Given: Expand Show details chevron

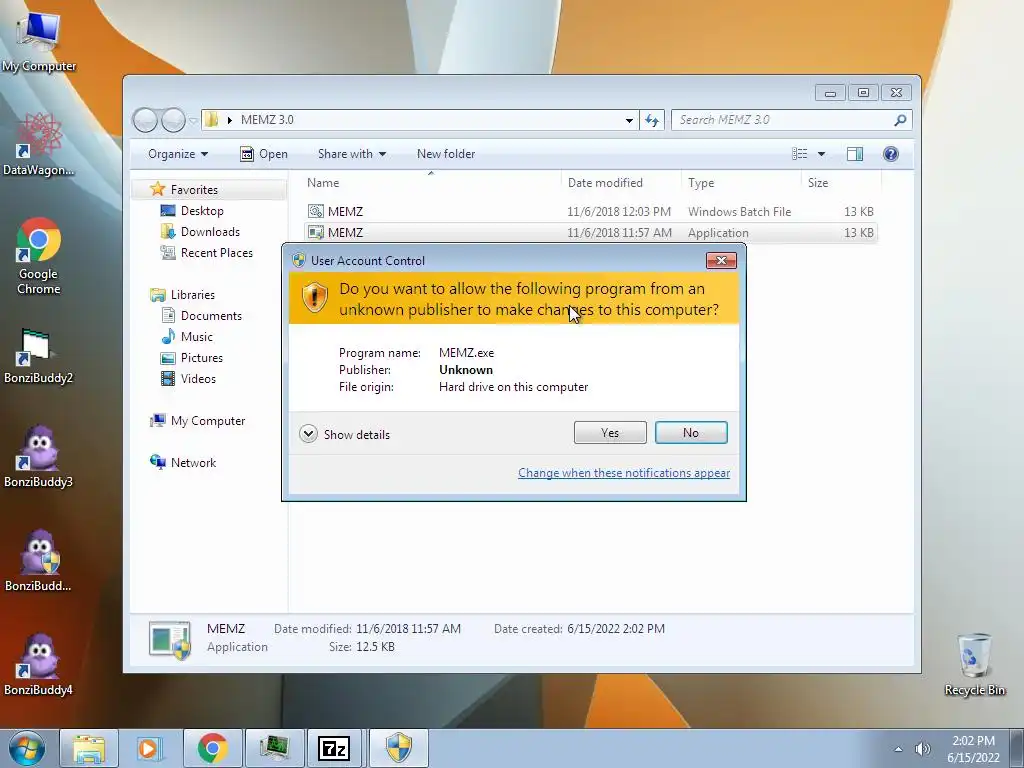Looking at the screenshot, I should (x=308, y=434).
